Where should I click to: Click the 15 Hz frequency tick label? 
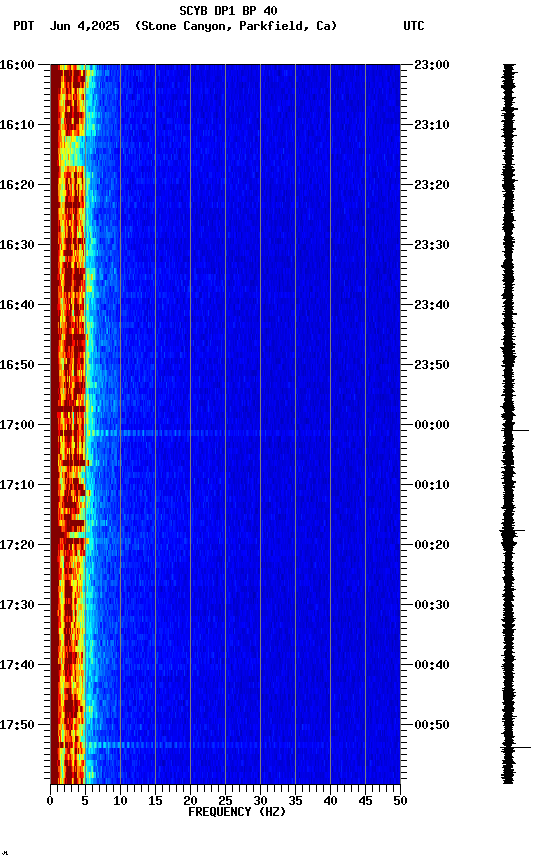(155, 801)
